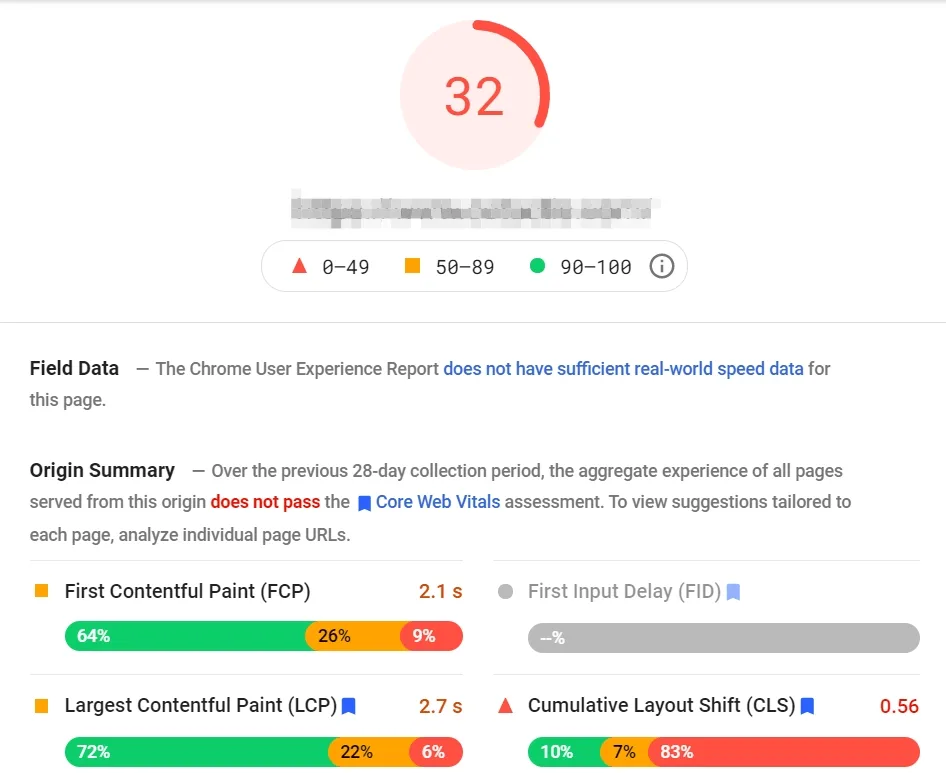Viewport: 946px width, 773px height.
Task: Toggle the bookmark next to Largest Contentful Paint
Action: pos(347,706)
